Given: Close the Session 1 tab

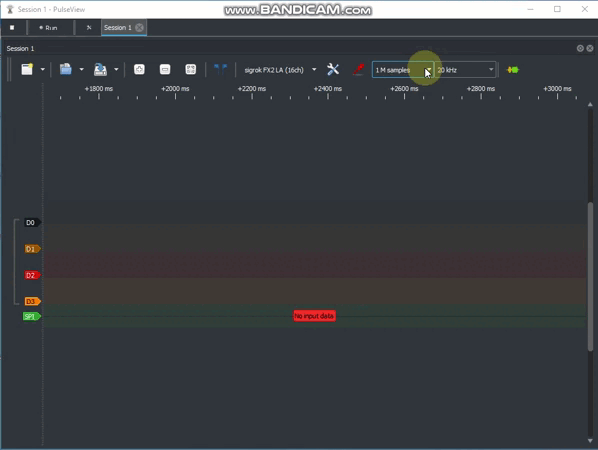Looking at the screenshot, I should coord(140,27).
